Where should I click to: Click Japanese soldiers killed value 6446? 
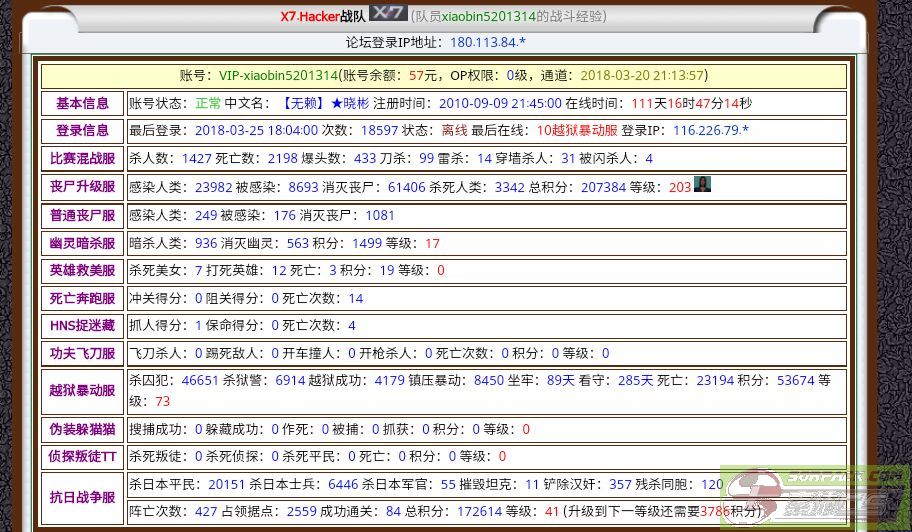tap(343, 485)
